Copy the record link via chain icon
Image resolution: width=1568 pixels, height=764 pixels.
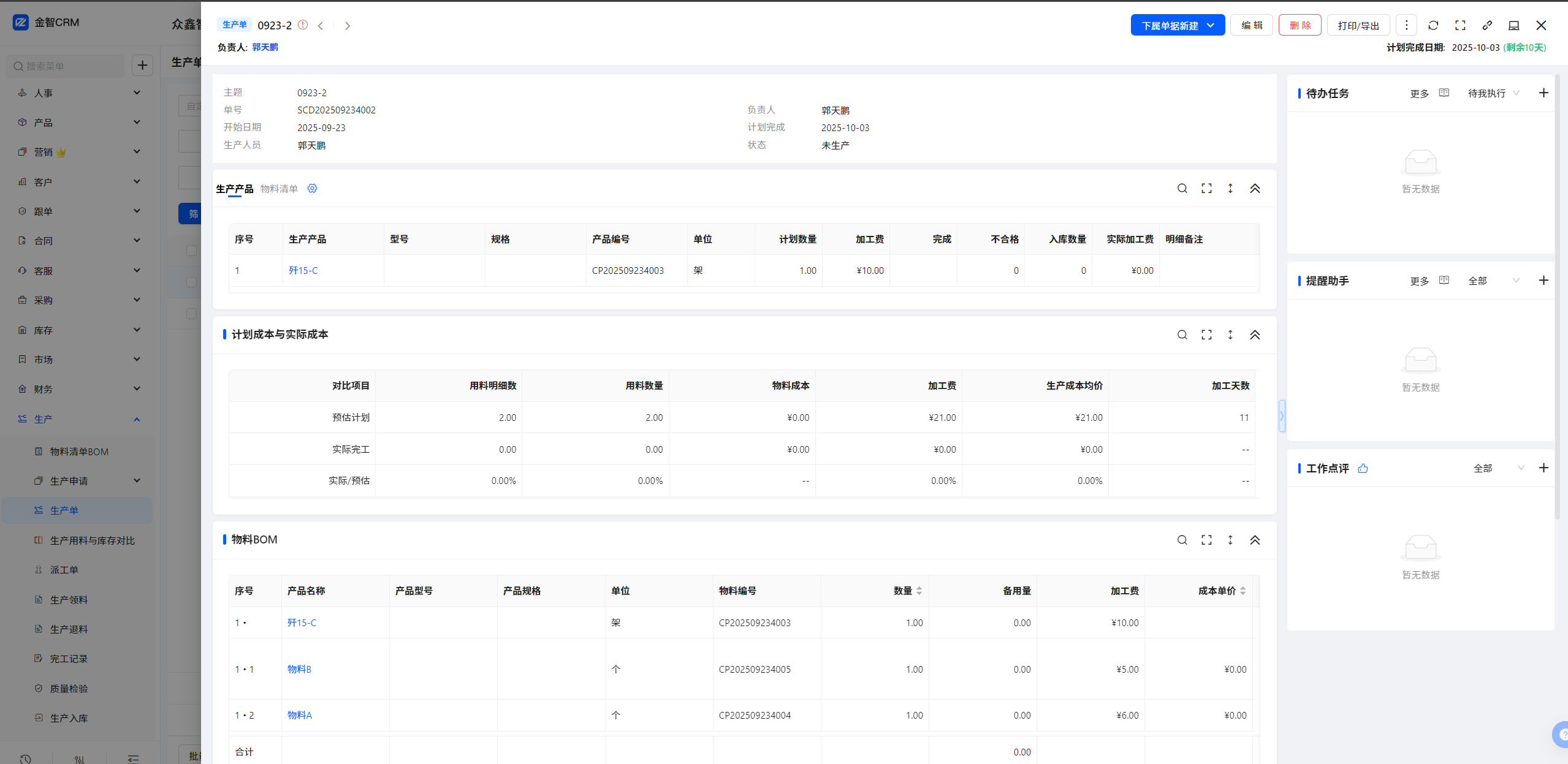pyautogui.click(x=1487, y=25)
